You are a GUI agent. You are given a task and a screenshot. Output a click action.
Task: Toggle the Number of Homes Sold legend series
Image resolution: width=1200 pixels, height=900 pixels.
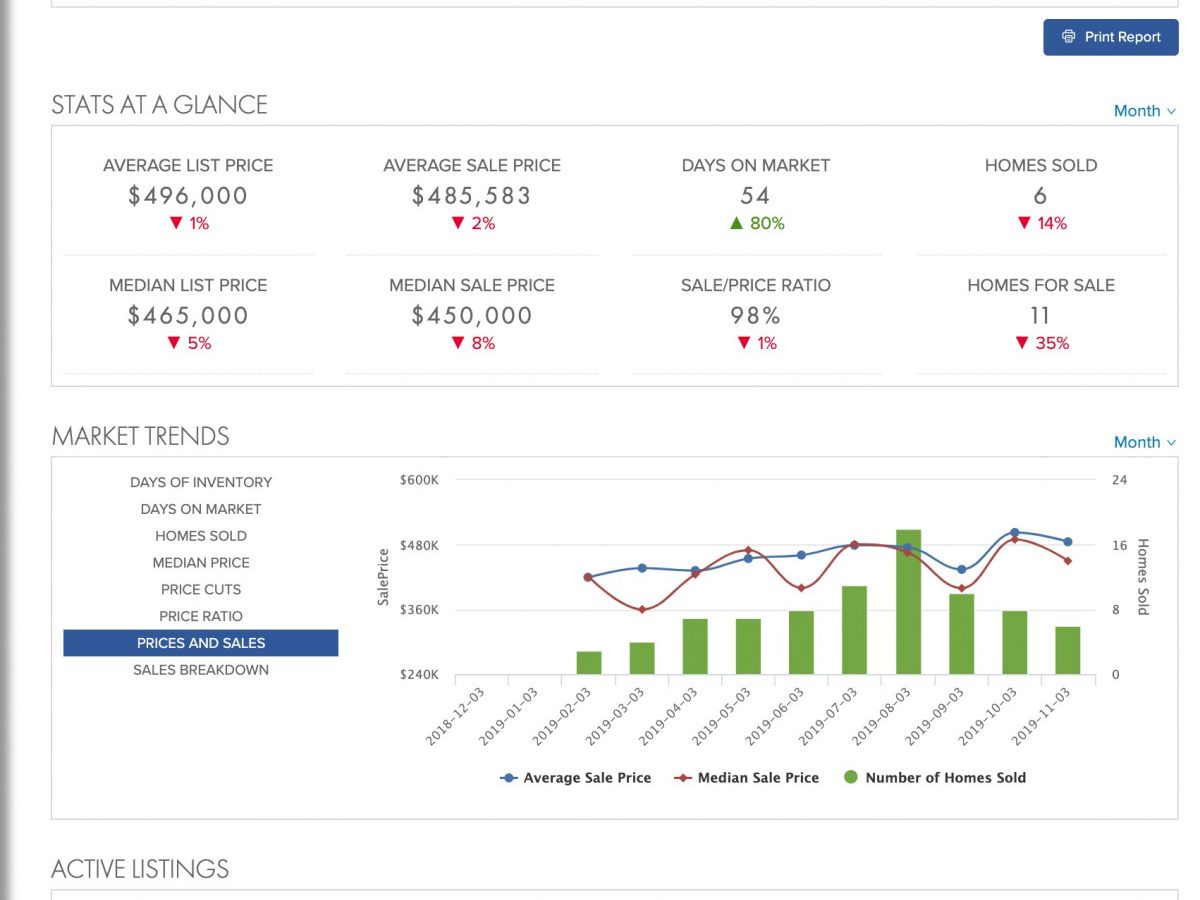[935, 777]
